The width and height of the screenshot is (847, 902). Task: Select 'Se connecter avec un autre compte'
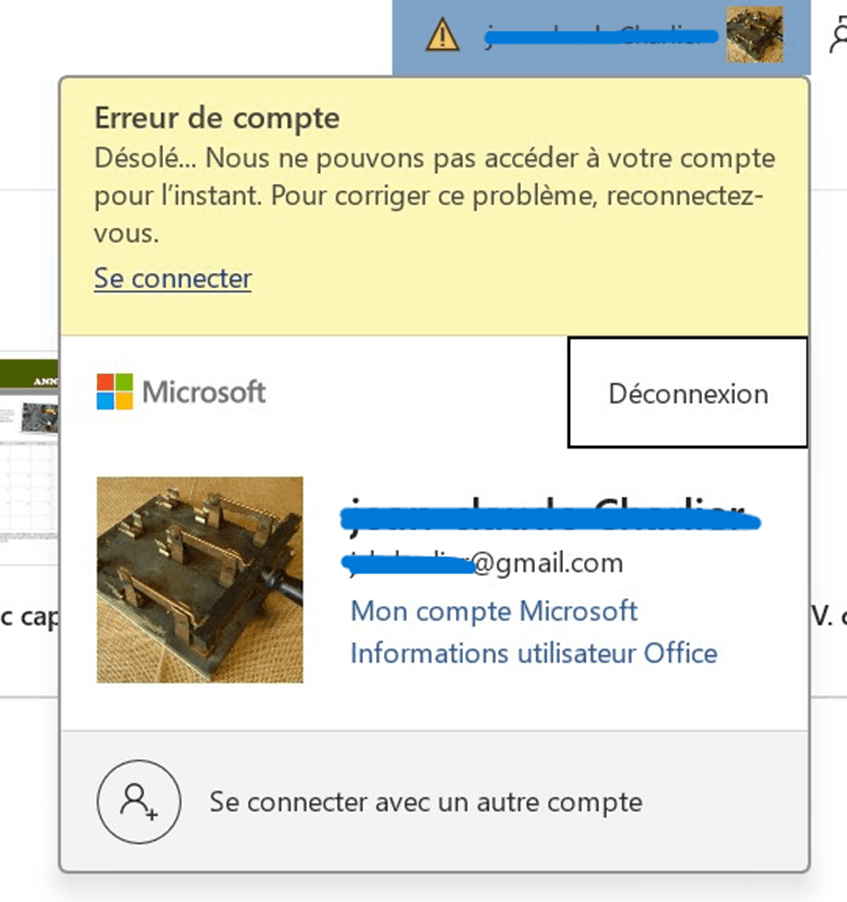pos(426,802)
